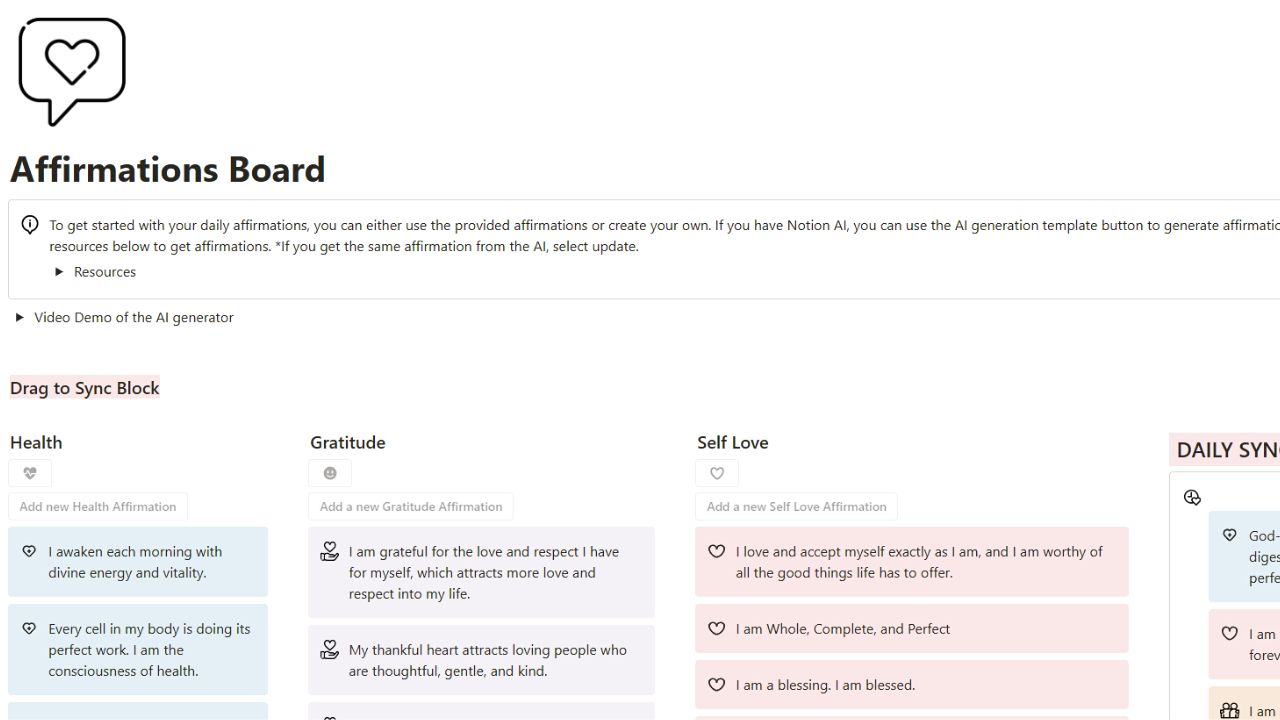Click the Health heartbeat icon button
1280x720 pixels.
click(x=30, y=473)
